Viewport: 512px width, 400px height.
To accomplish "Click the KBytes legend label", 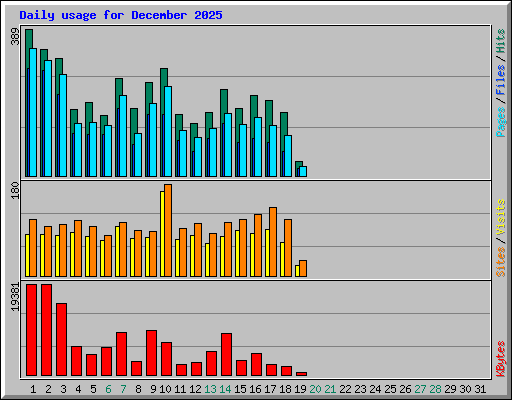I will 501,359.
